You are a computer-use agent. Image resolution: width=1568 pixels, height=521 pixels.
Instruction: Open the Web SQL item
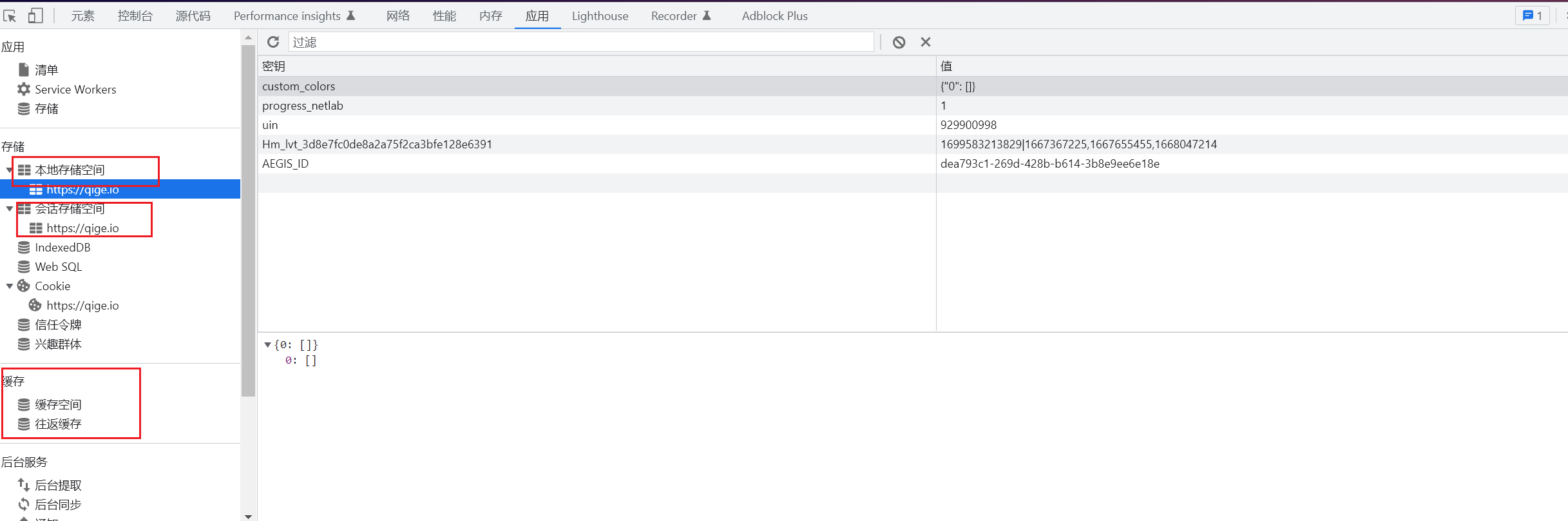click(50, 266)
